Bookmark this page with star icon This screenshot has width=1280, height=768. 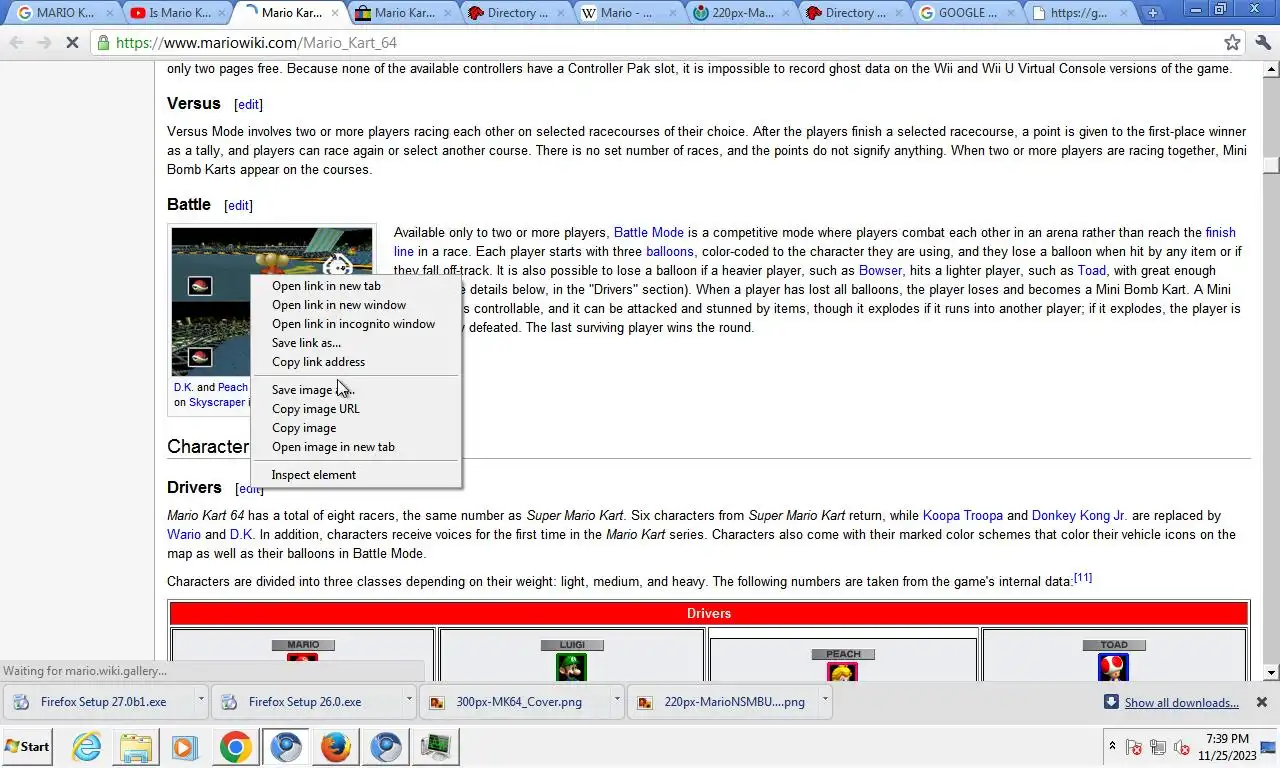tap(1232, 43)
